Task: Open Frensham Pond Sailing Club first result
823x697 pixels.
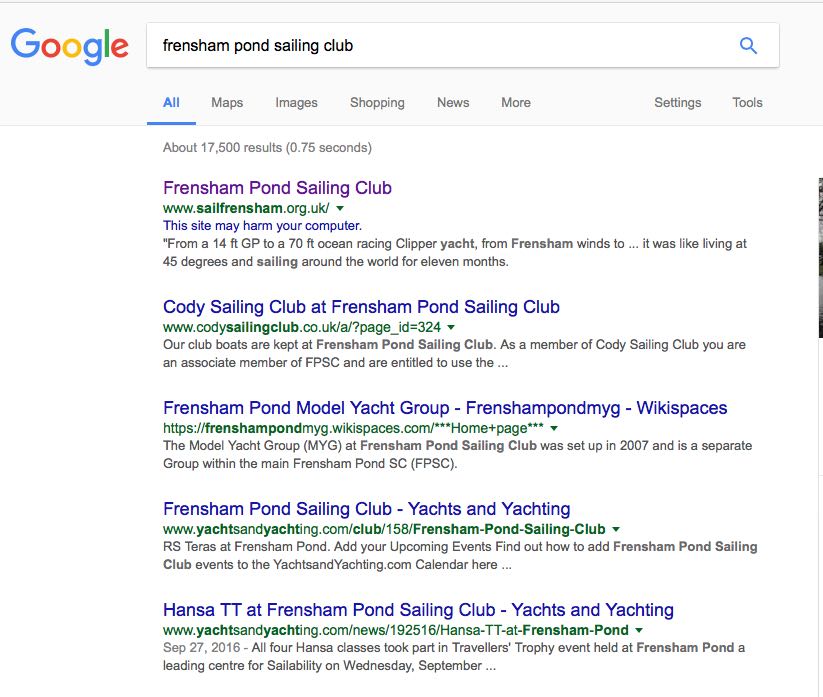Action: tap(277, 188)
